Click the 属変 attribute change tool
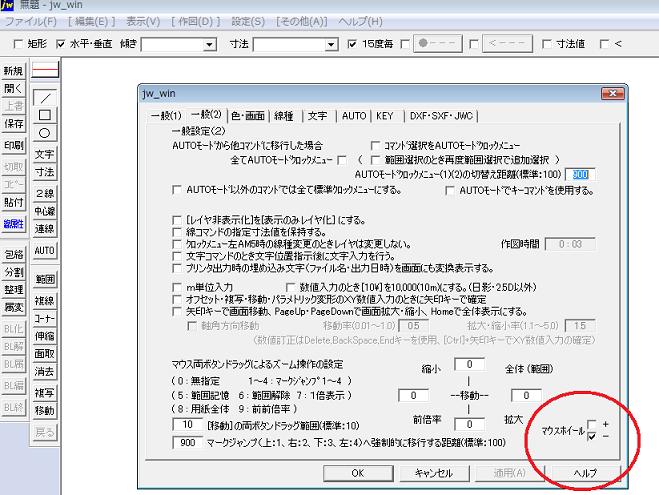Image resolution: width=659 pixels, height=495 pixels. point(13,307)
